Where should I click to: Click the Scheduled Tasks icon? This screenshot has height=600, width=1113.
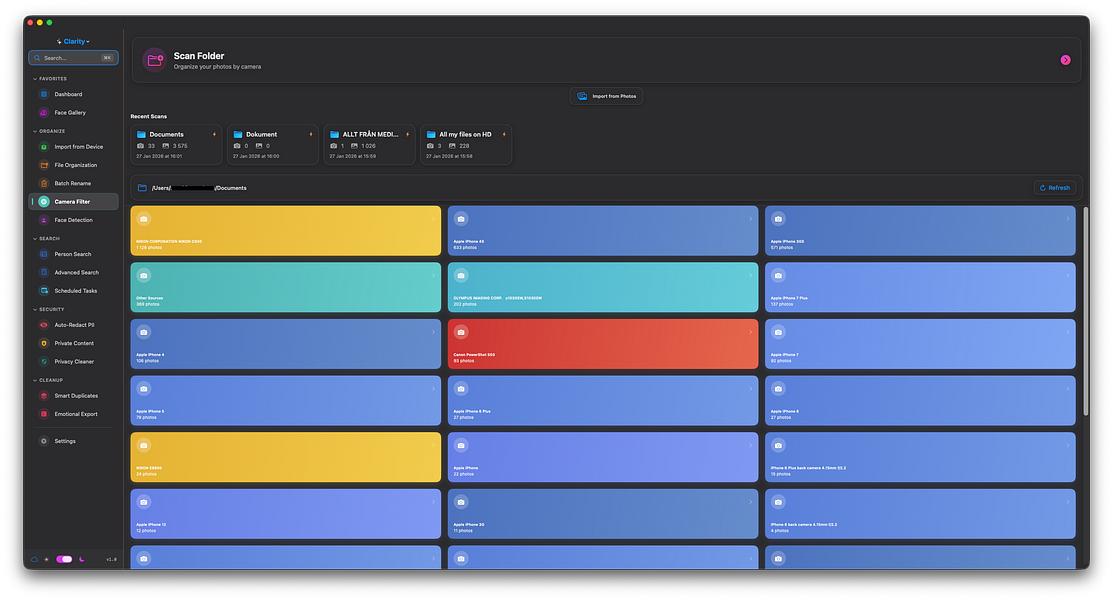tap(43, 291)
